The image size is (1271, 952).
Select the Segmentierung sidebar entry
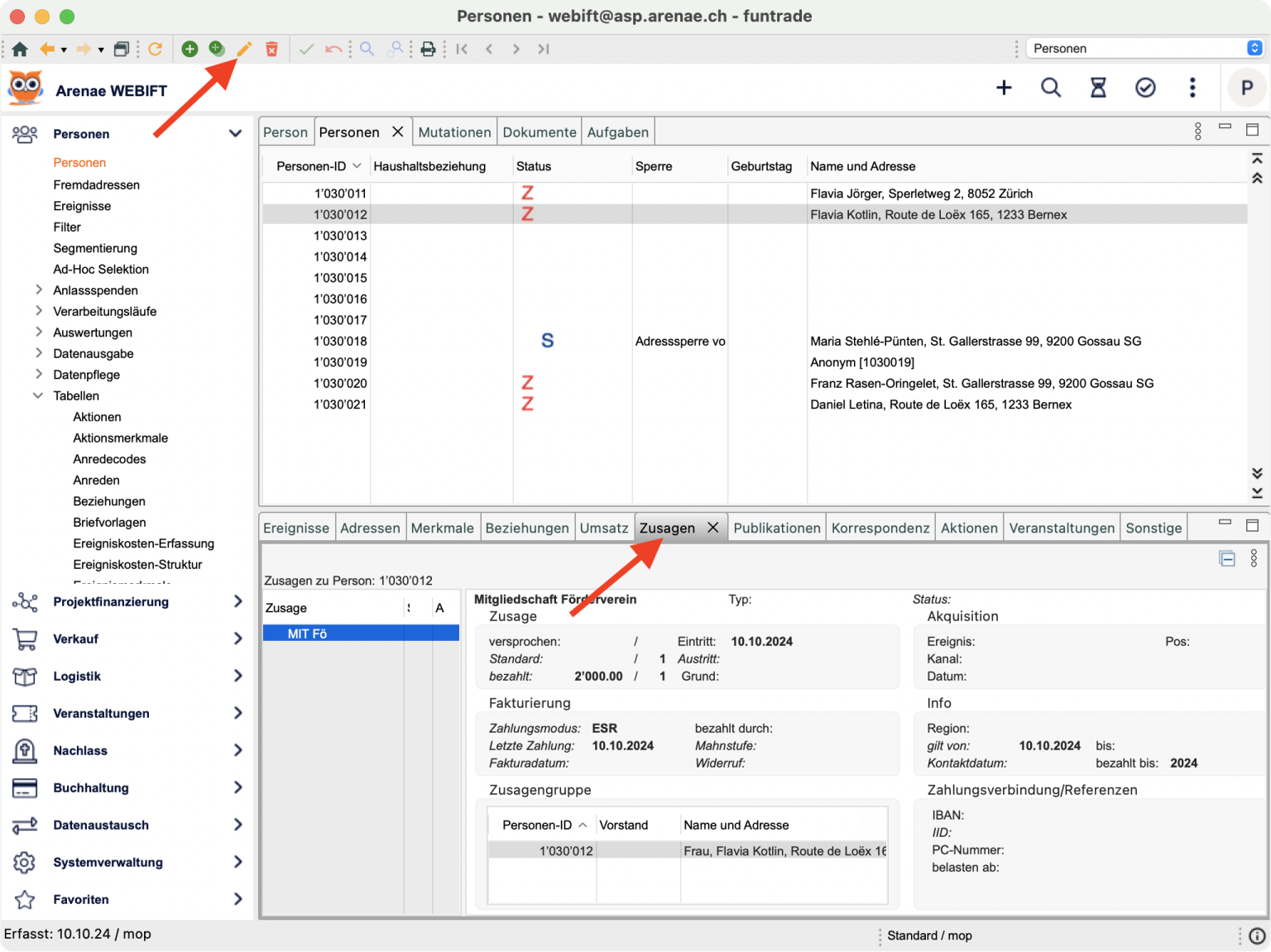(x=95, y=248)
